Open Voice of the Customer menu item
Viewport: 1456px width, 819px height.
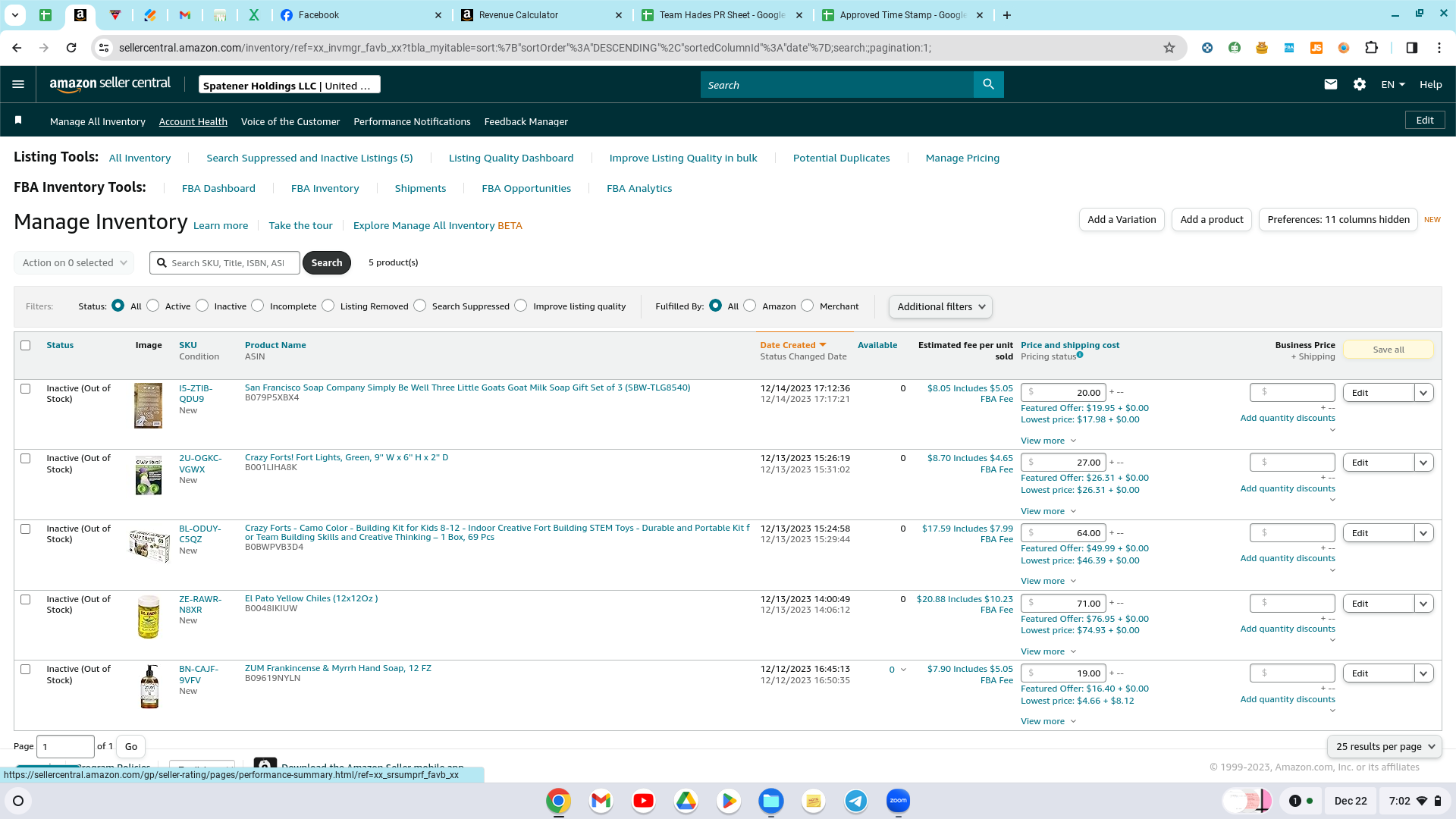(290, 121)
